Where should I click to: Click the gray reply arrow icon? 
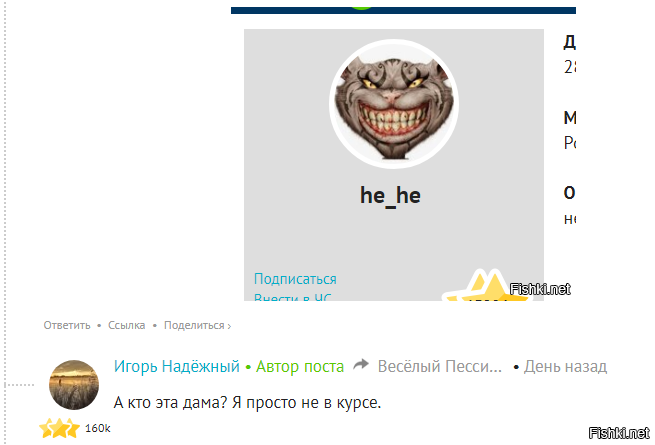click(x=361, y=366)
